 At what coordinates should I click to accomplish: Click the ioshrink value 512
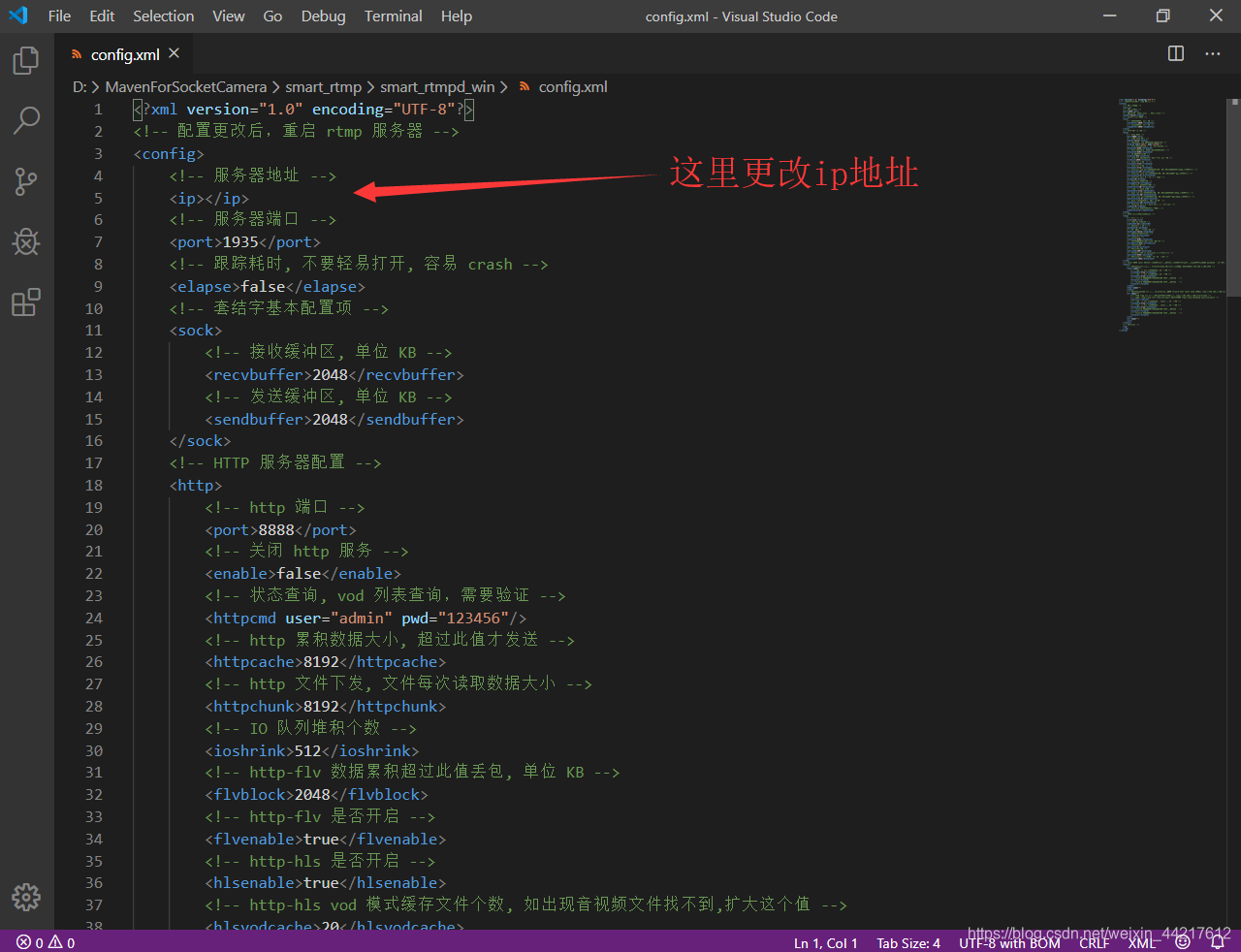(307, 751)
